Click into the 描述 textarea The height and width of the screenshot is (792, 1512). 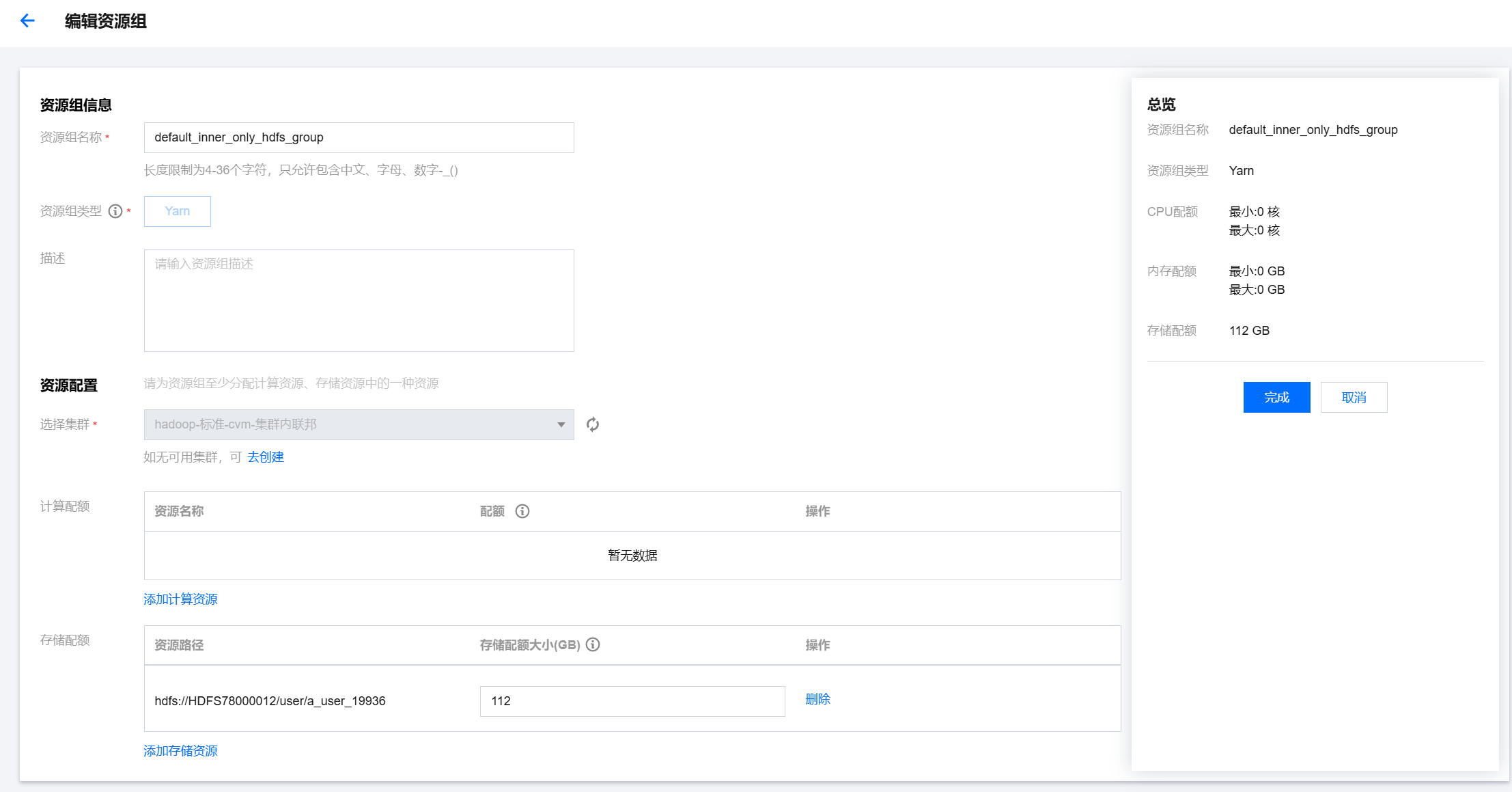click(359, 301)
